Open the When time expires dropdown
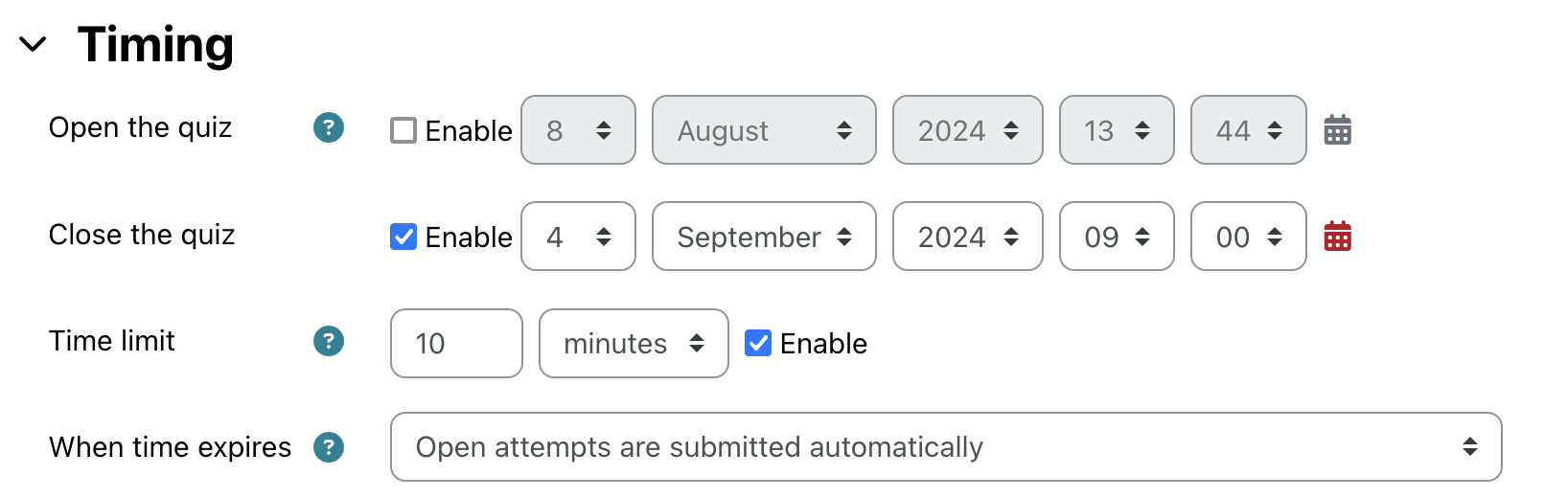Viewport: 1568px width, 498px height. click(945, 447)
